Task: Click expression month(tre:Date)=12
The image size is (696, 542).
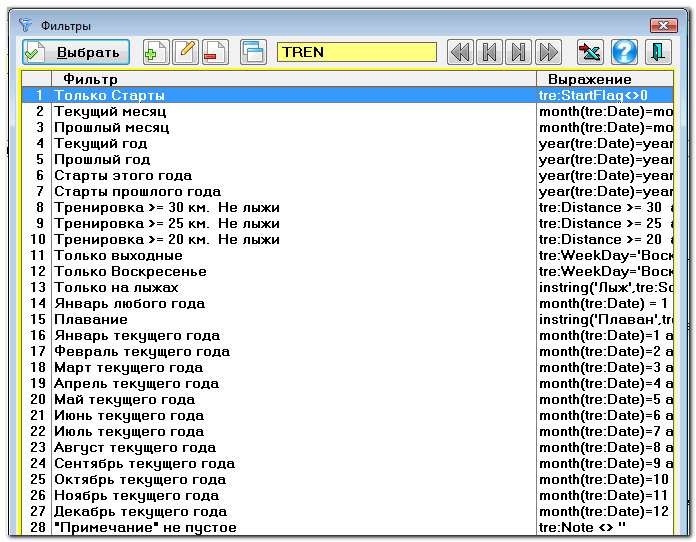Action: coord(604,511)
